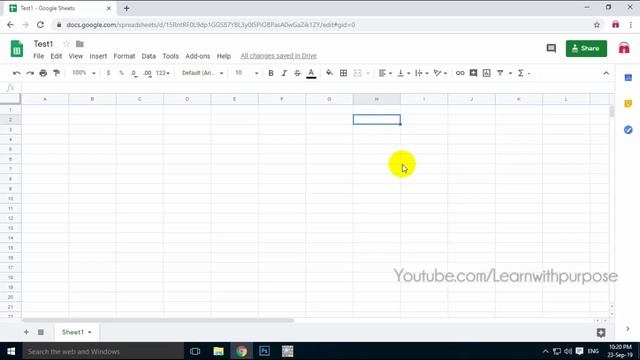Screen dimensions: 640x360
Task: Reload page in Chrome
Action: [x=40, y=25]
